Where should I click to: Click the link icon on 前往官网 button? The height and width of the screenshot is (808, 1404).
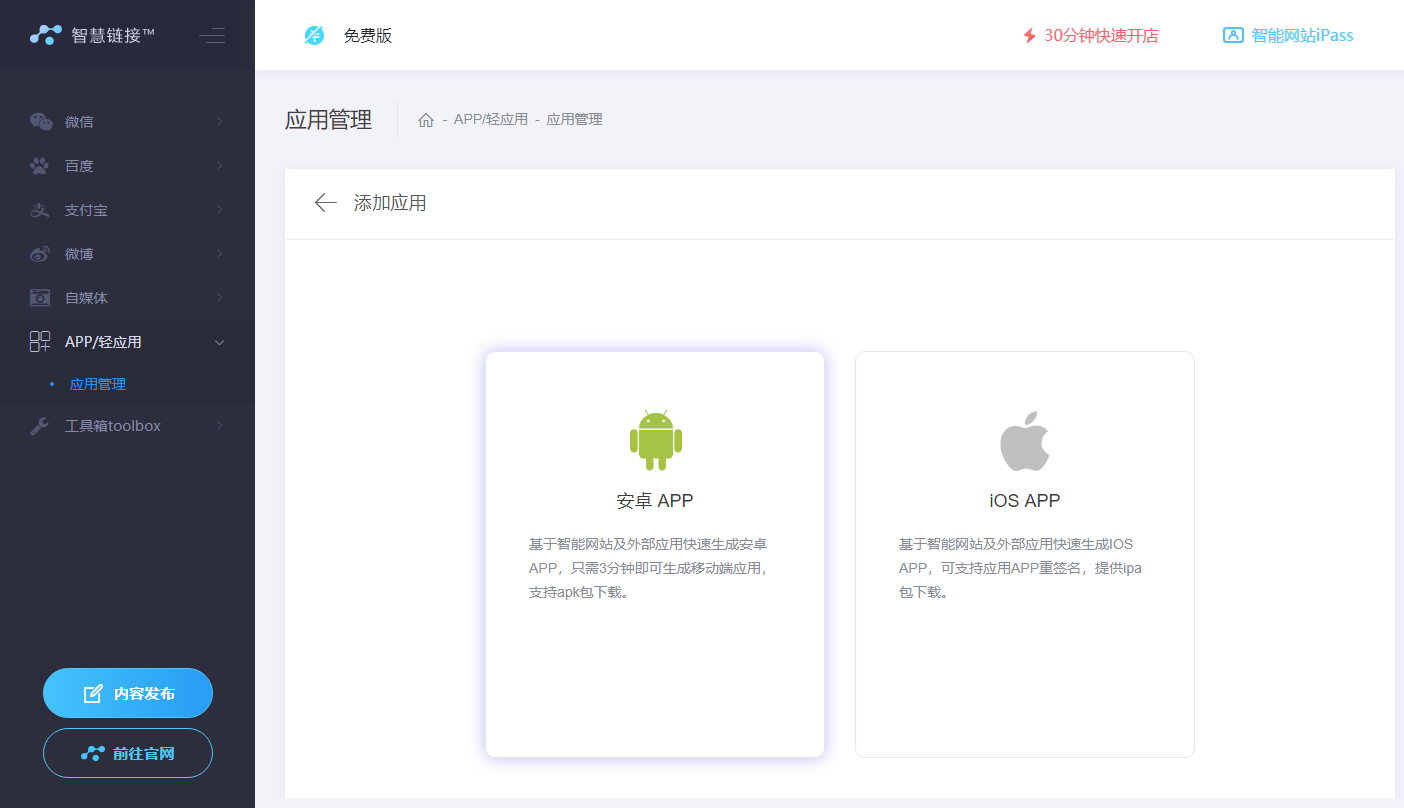coord(93,753)
